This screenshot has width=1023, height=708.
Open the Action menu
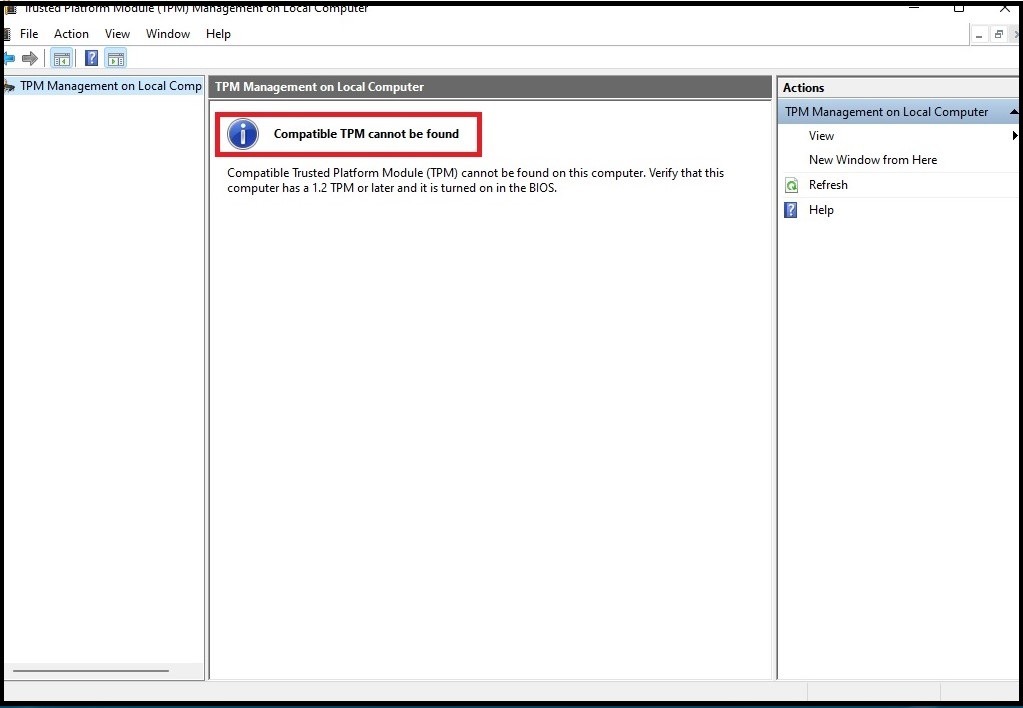pos(71,33)
